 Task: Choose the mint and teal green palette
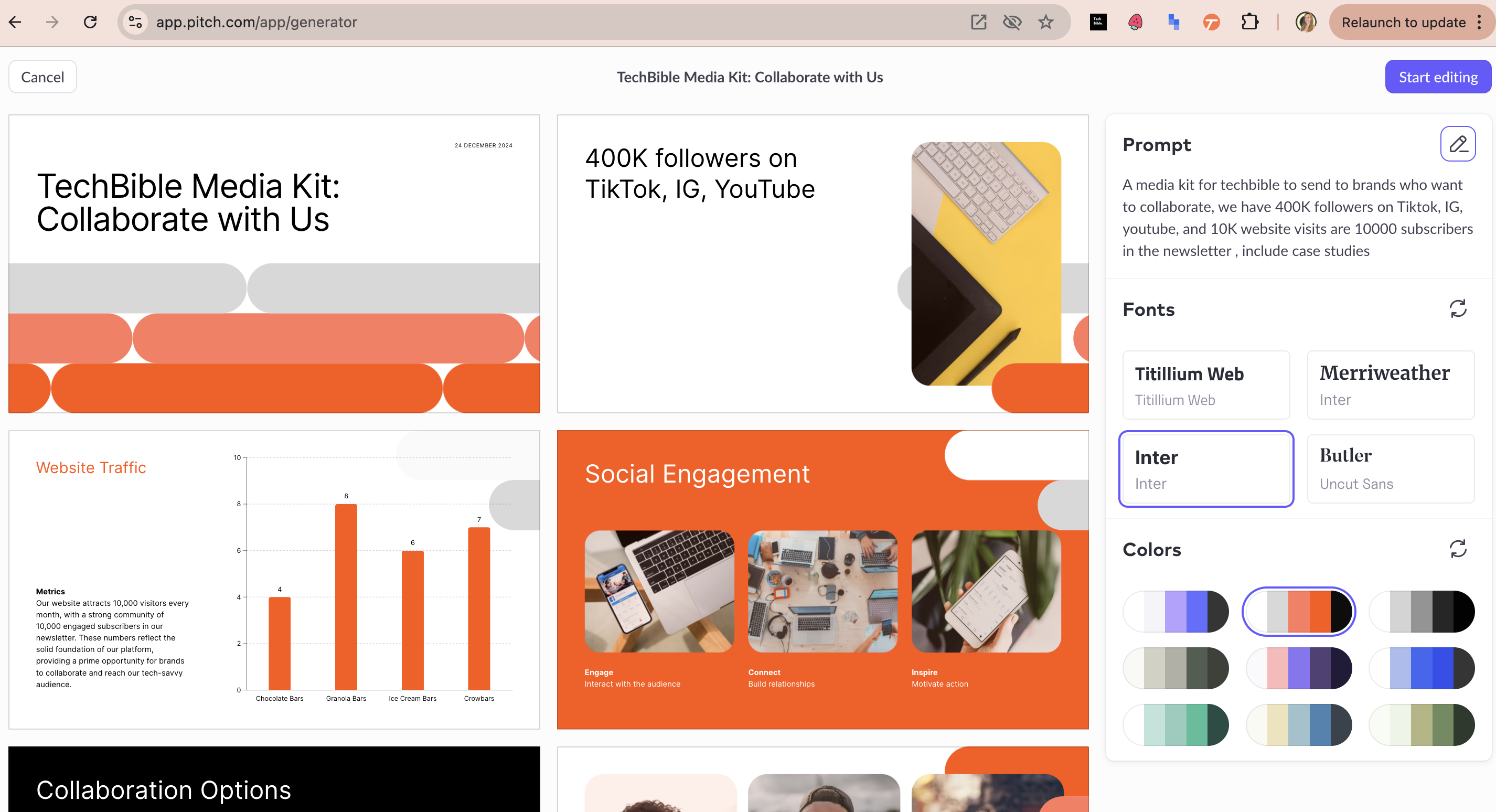coord(1176,724)
